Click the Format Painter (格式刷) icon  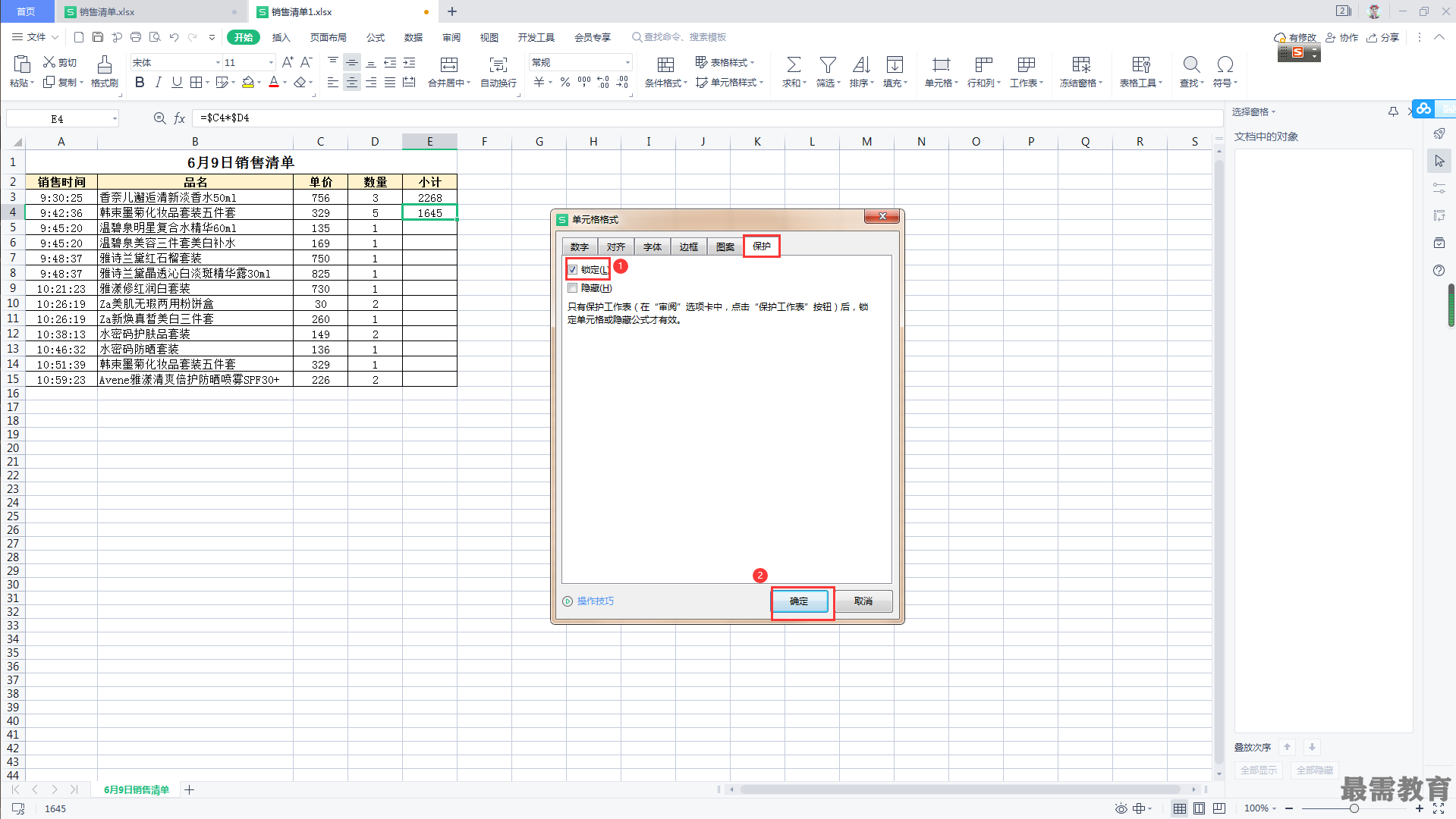pyautogui.click(x=105, y=64)
